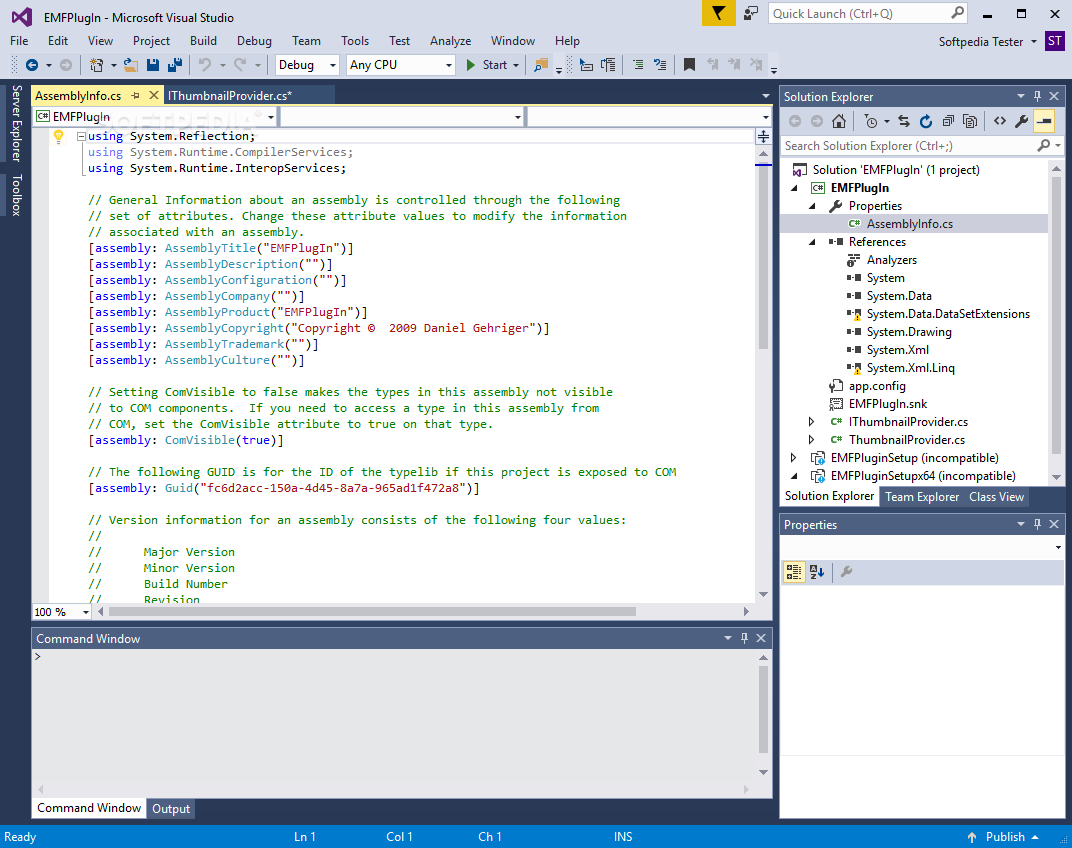Click the lightbulb quick actions icon

59,136
